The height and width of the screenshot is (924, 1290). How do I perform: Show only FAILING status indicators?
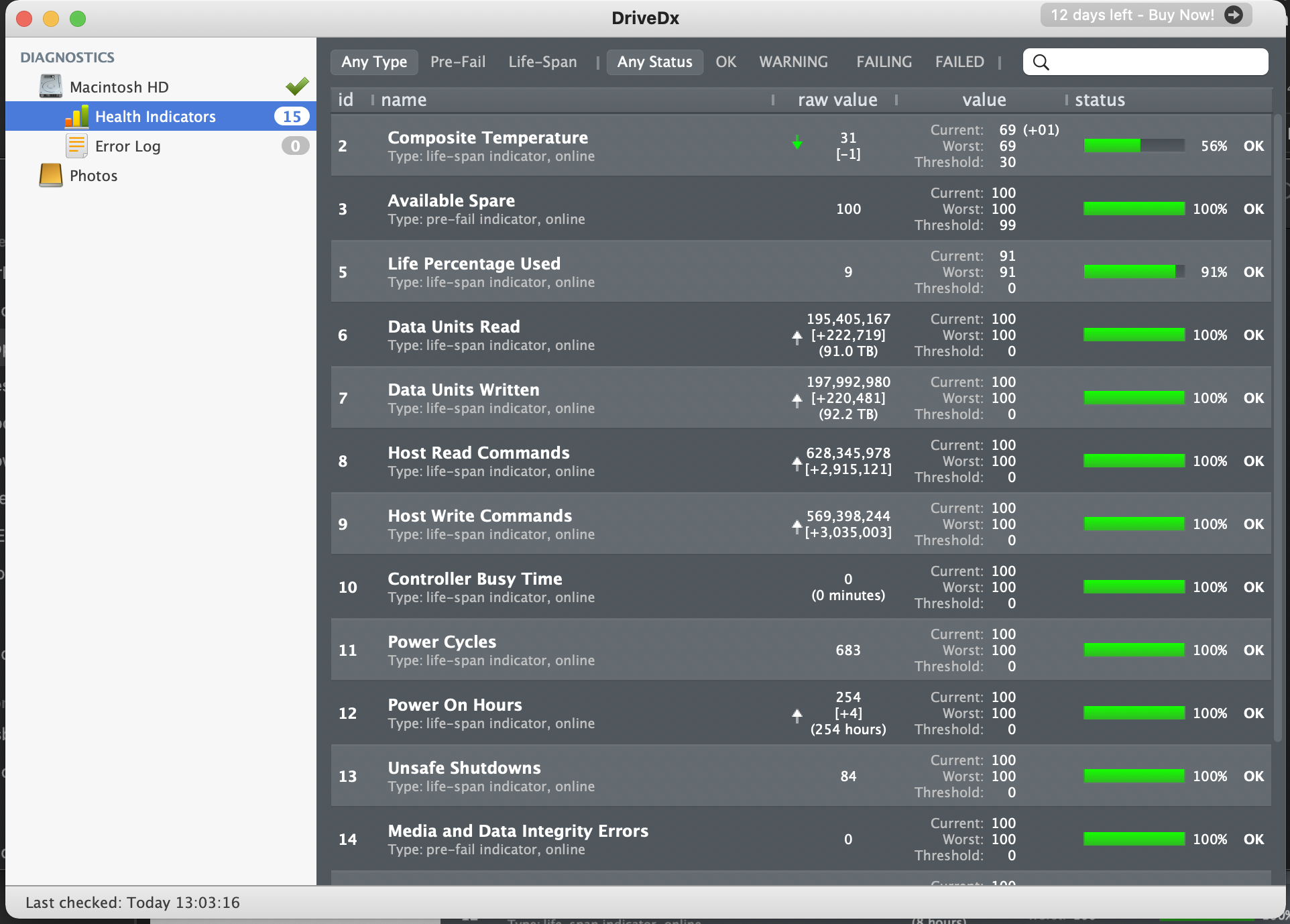click(884, 62)
